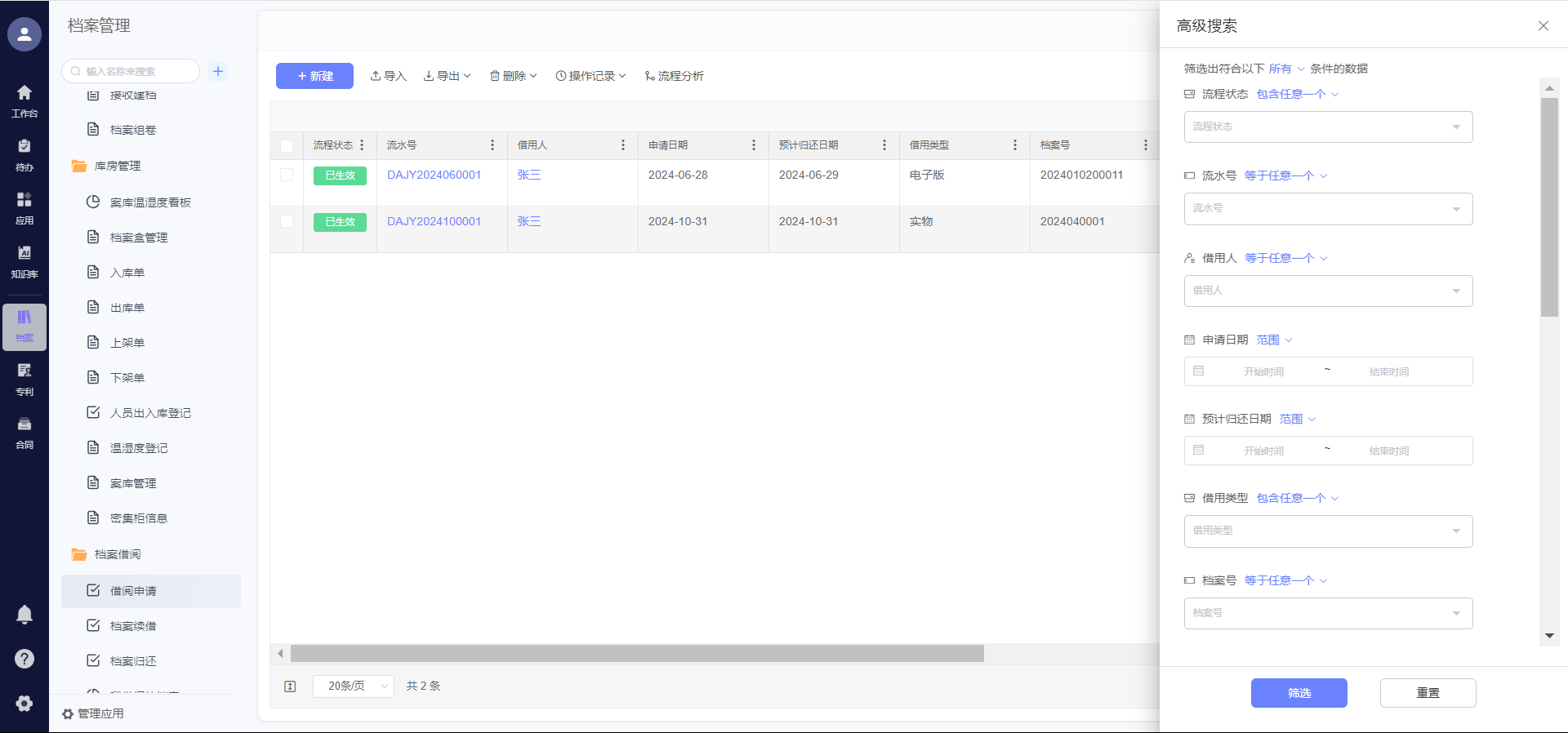Open the 知识库 icon in sidebar

[x=24, y=261]
